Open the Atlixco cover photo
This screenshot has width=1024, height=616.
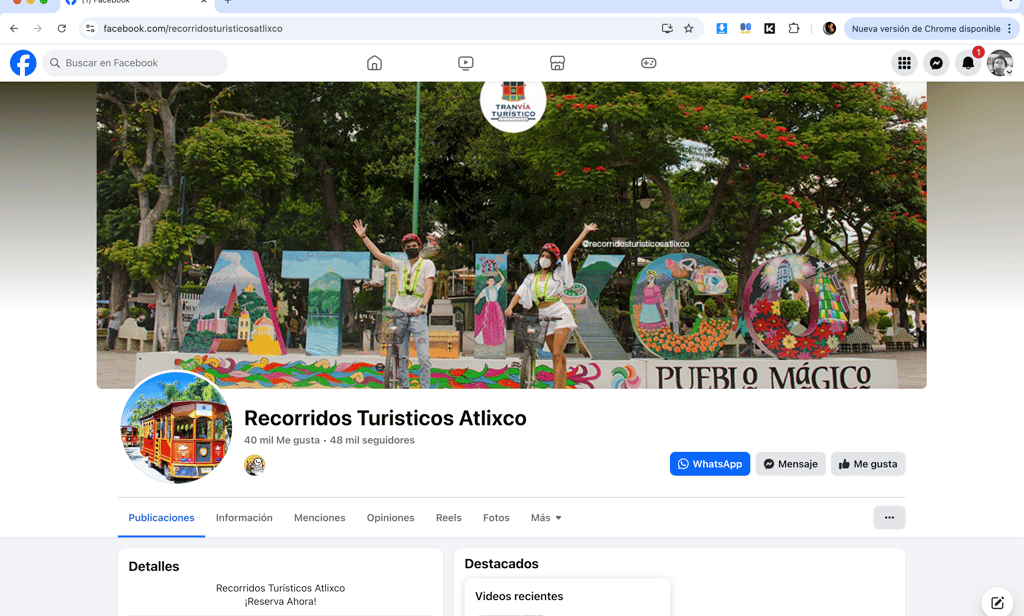pos(511,235)
